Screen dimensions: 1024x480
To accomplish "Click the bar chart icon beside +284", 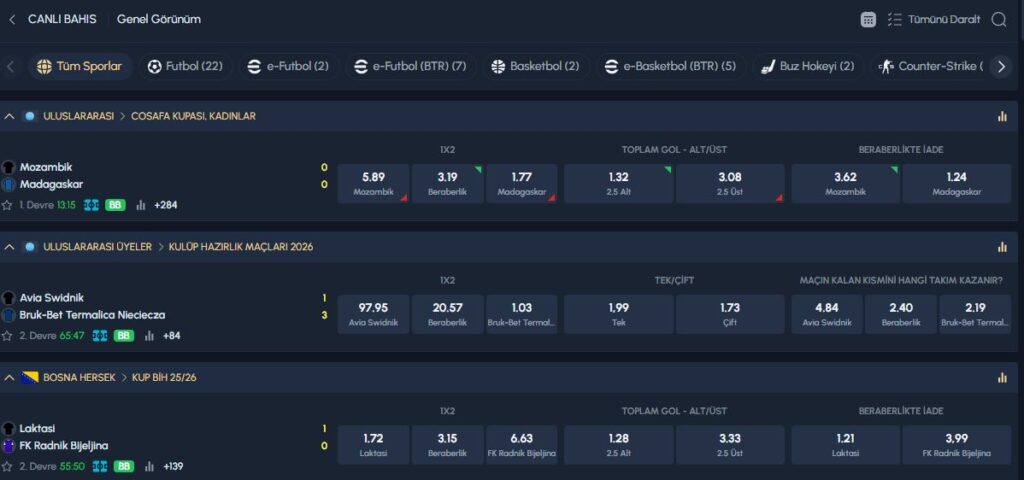I will click(140, 205).
